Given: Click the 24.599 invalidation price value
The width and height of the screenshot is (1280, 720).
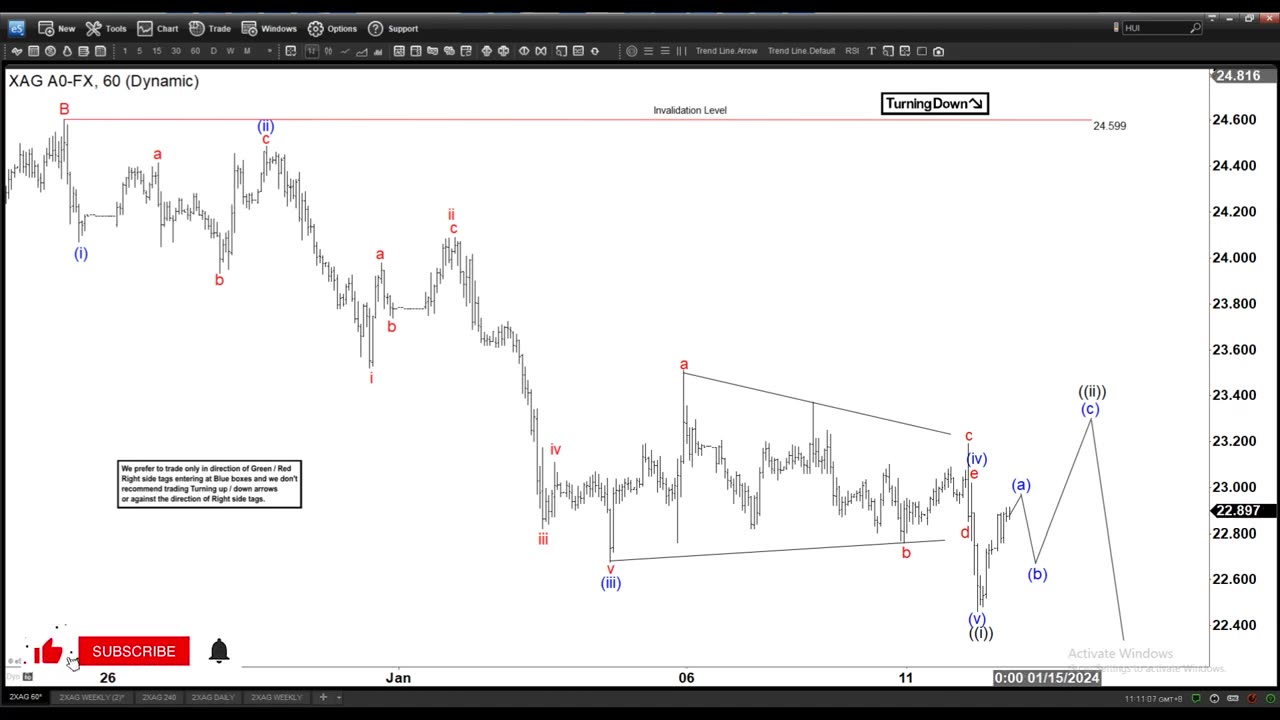Looking at the screenshot, I should point(1109,126).
